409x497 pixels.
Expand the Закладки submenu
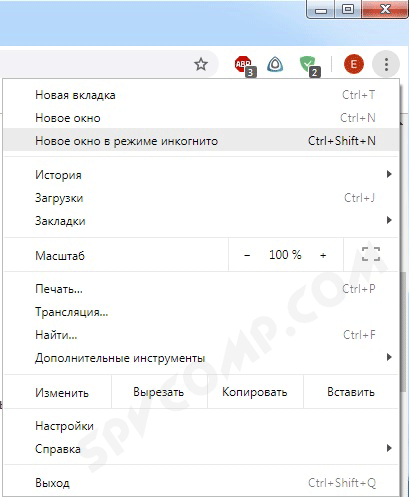[201, 221]
